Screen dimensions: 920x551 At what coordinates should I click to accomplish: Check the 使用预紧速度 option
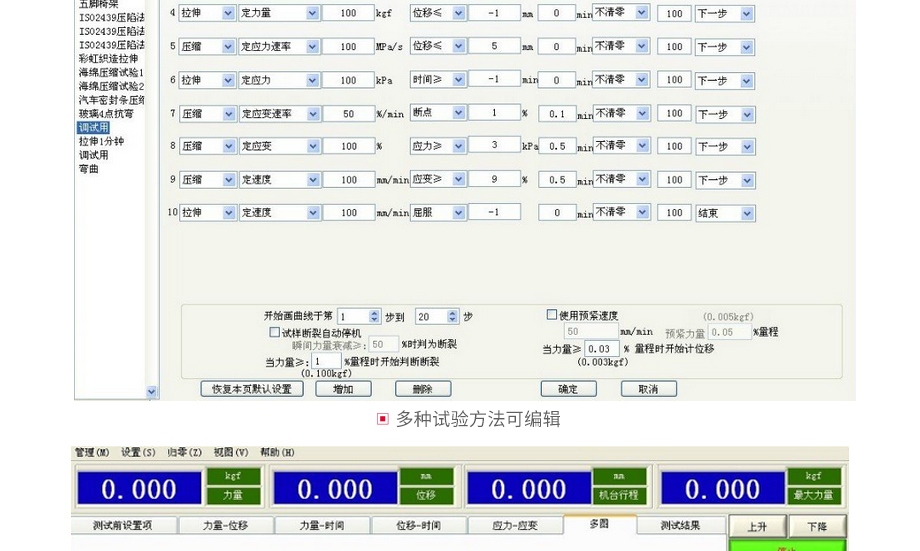coord(552,315)
